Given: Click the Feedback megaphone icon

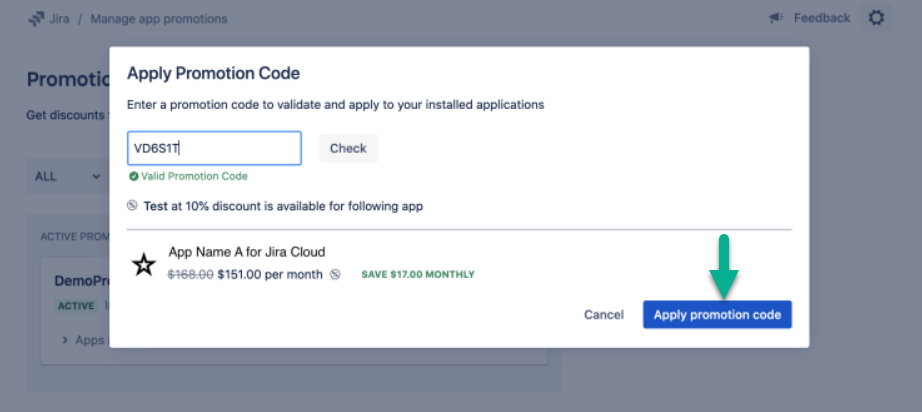Looking at the screenshot, I should 775,18.
